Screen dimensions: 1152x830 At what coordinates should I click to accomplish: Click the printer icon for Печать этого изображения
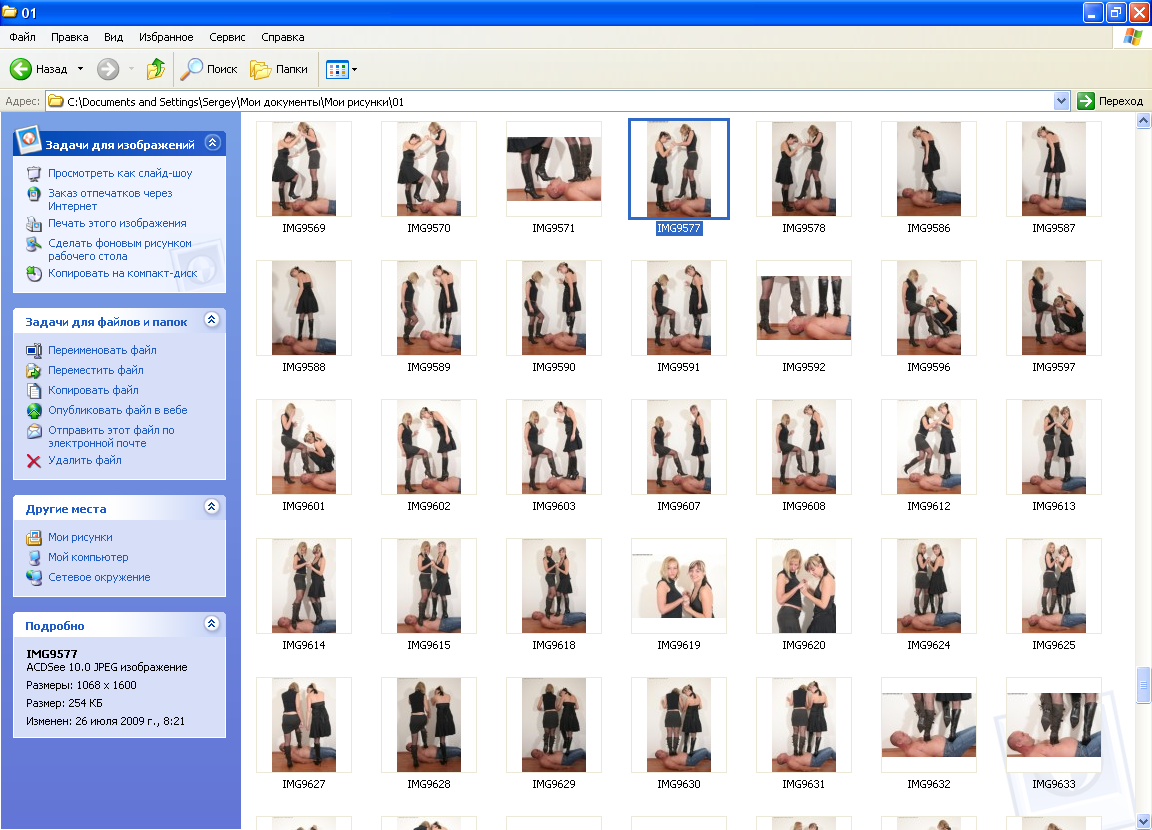point(34,224)
